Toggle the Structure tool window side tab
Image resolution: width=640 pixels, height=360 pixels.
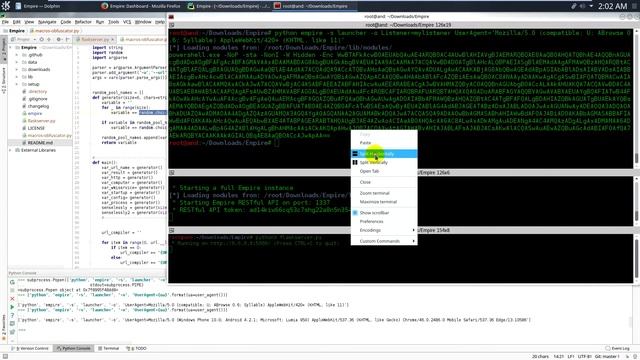point(4,81)
